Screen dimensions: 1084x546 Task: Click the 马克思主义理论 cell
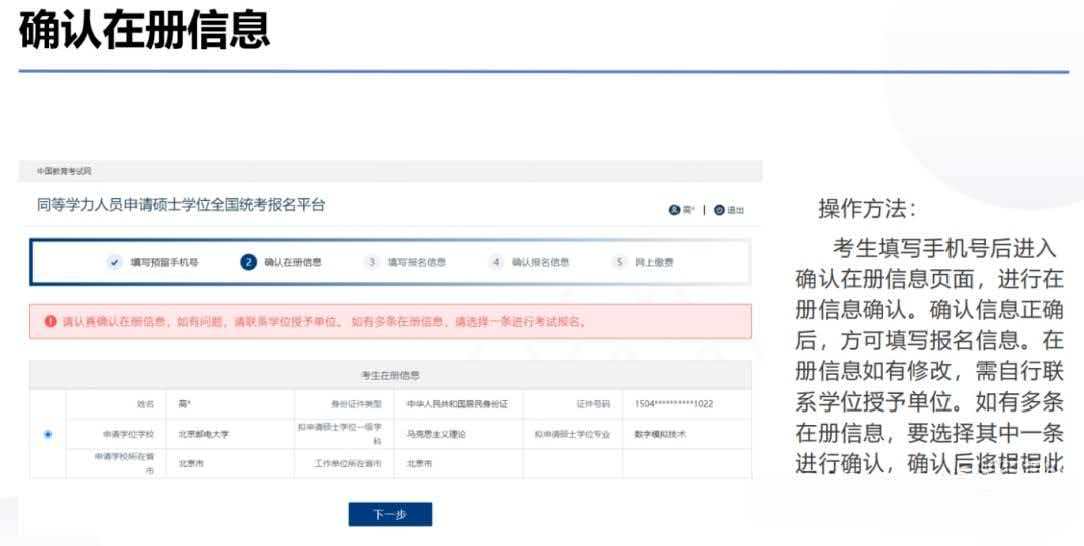[436, 435]
